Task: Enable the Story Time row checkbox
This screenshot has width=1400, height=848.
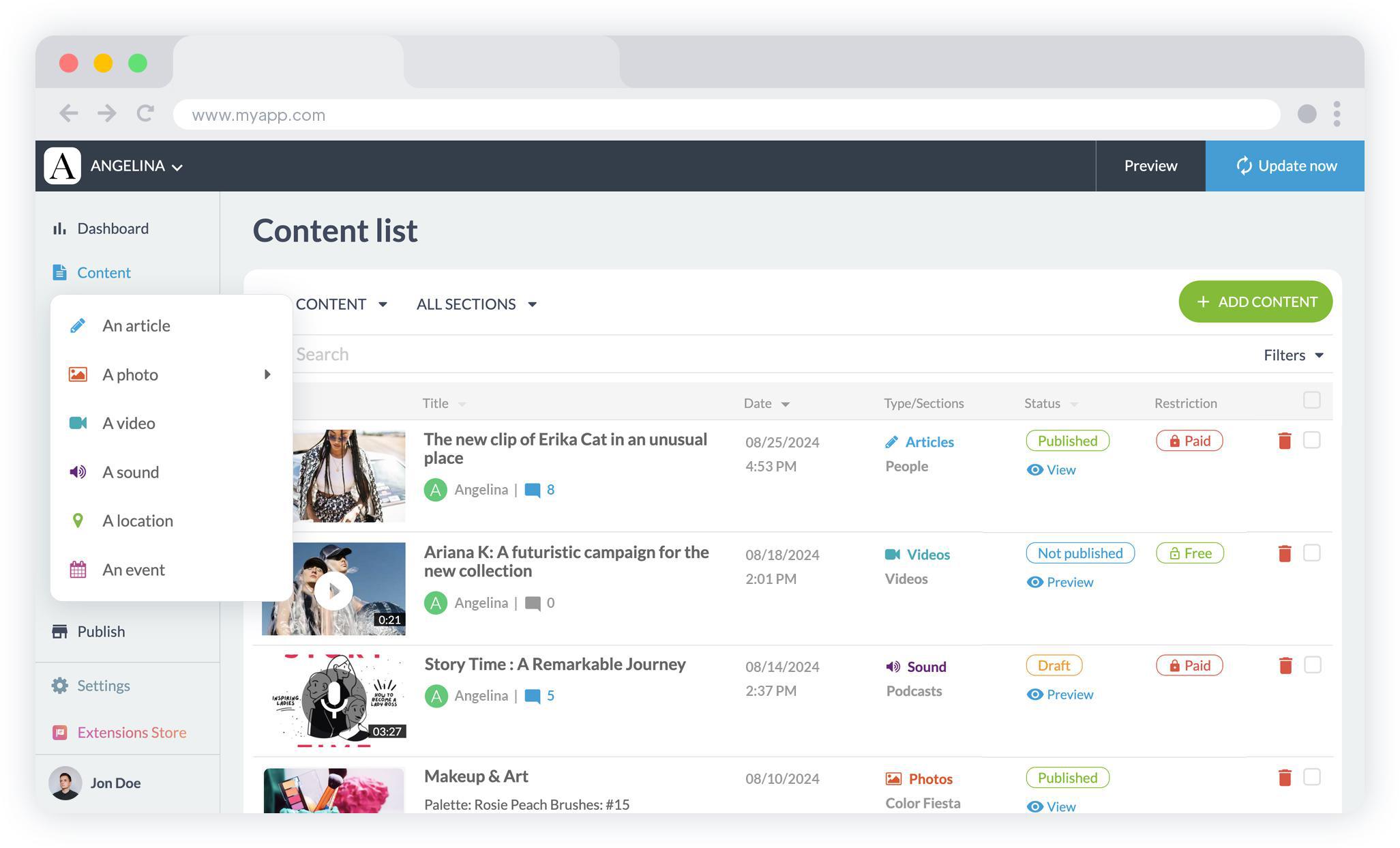Action: tap(1312, 665)
